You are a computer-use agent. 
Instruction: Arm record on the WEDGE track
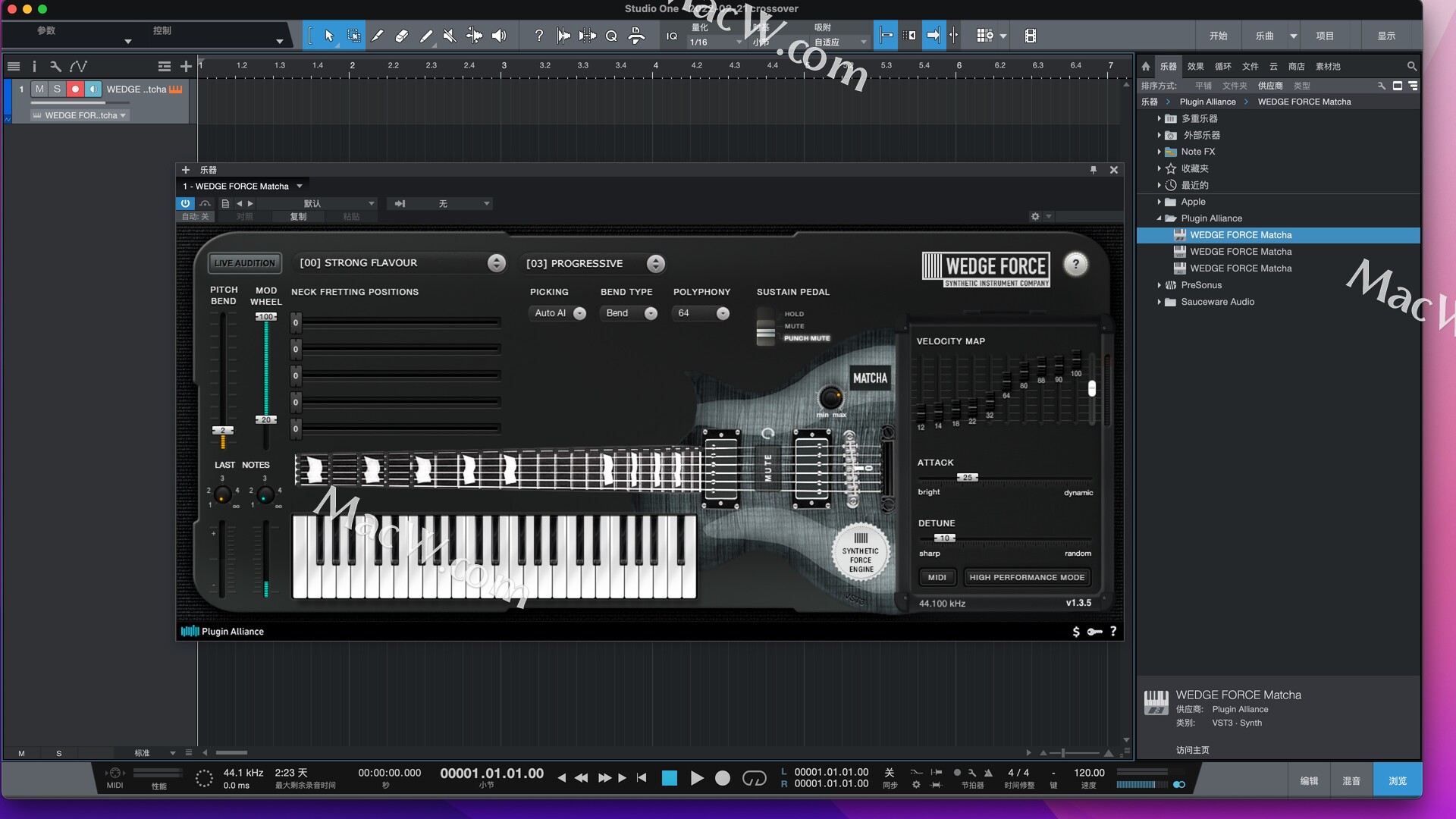click(x=75, y=89)
